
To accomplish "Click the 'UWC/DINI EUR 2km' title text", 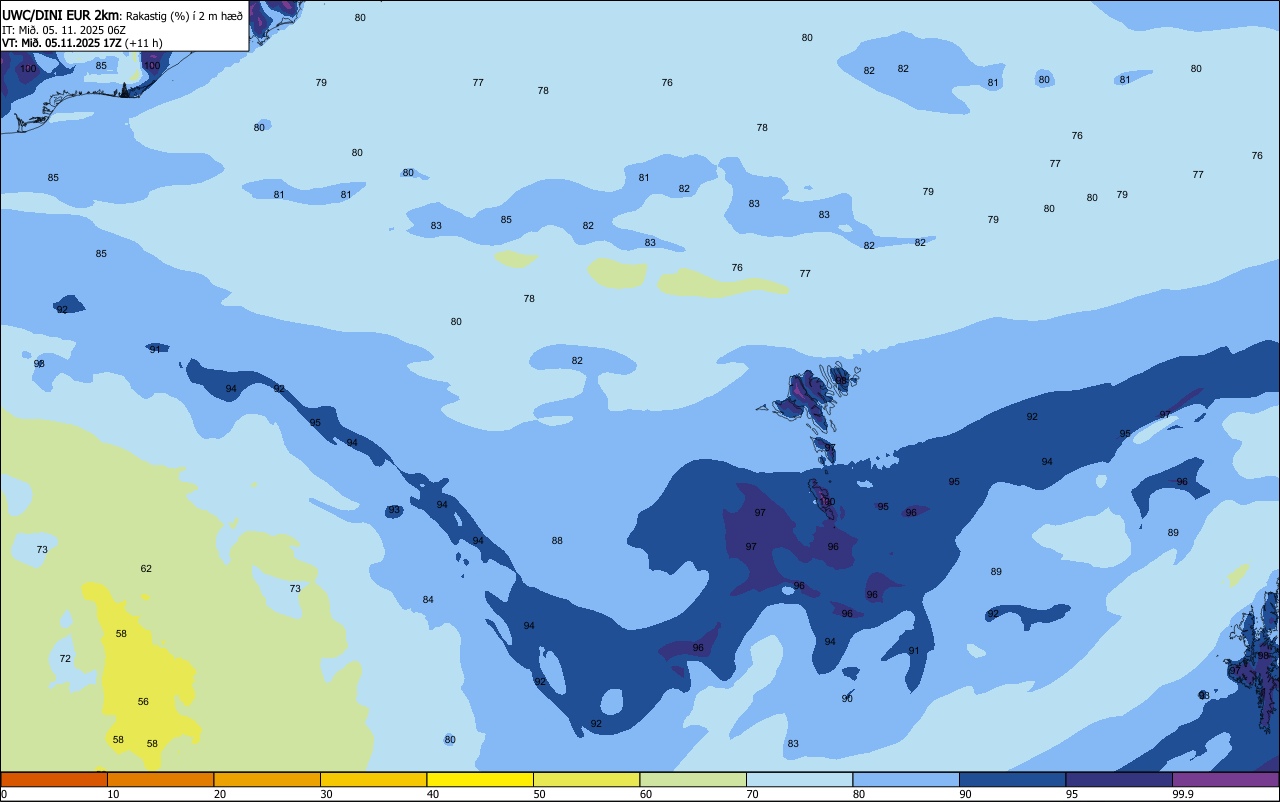I will point(61,15).
